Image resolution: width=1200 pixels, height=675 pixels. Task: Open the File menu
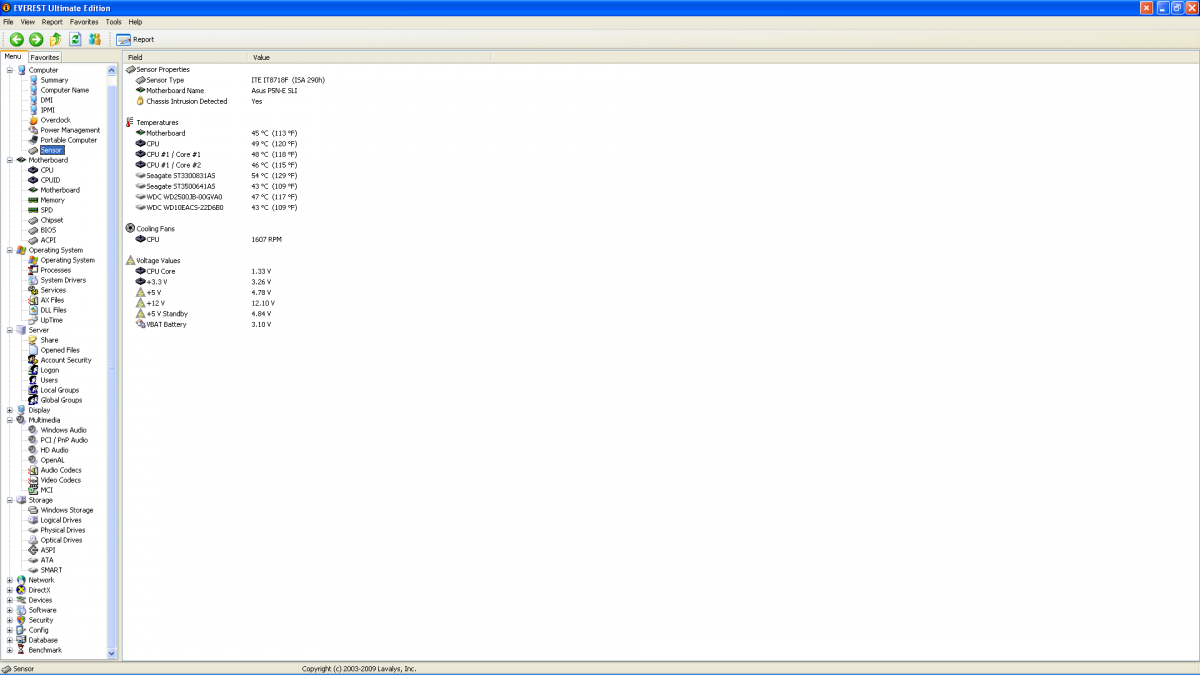click(8, 21)
